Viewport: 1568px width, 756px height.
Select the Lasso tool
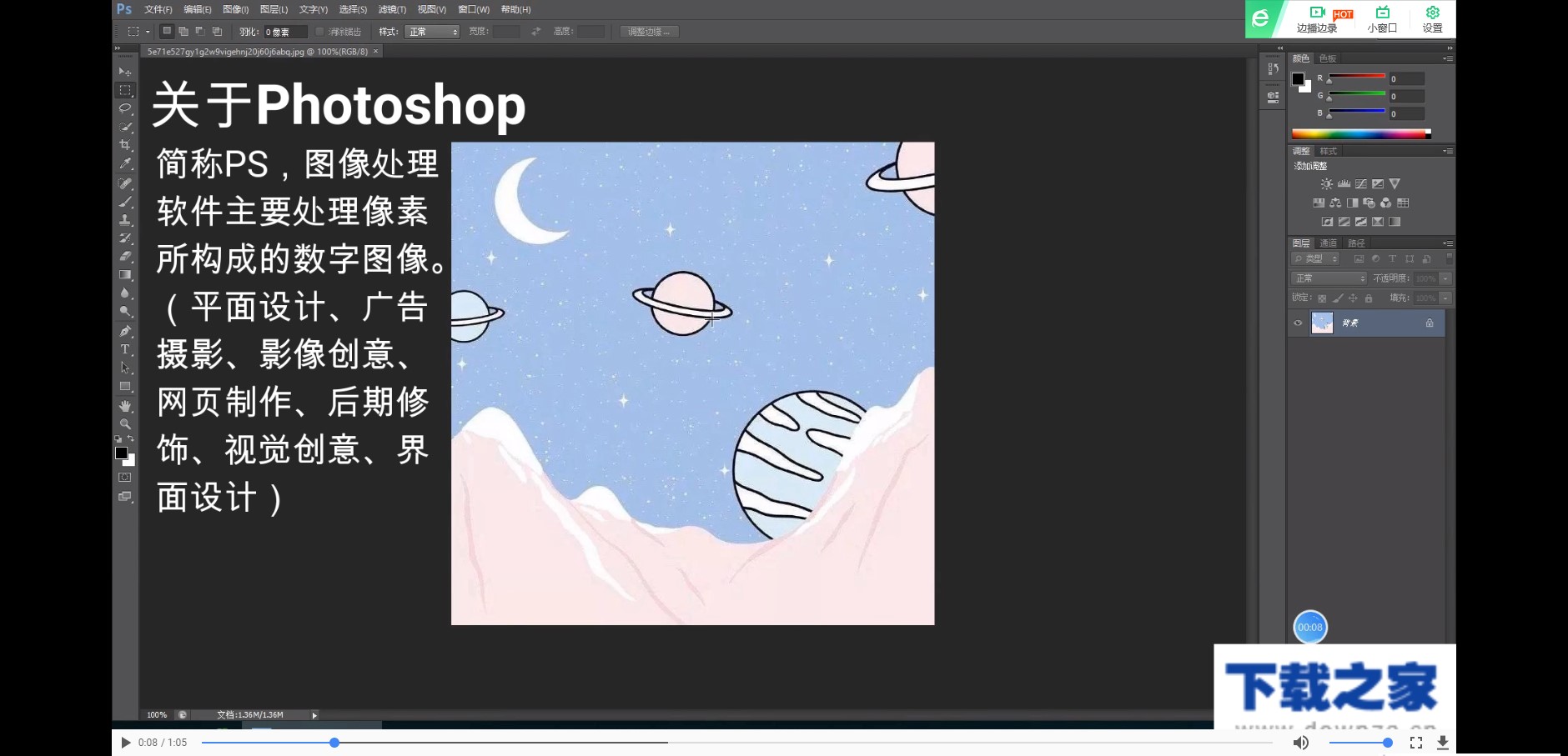tap(125, 108)
